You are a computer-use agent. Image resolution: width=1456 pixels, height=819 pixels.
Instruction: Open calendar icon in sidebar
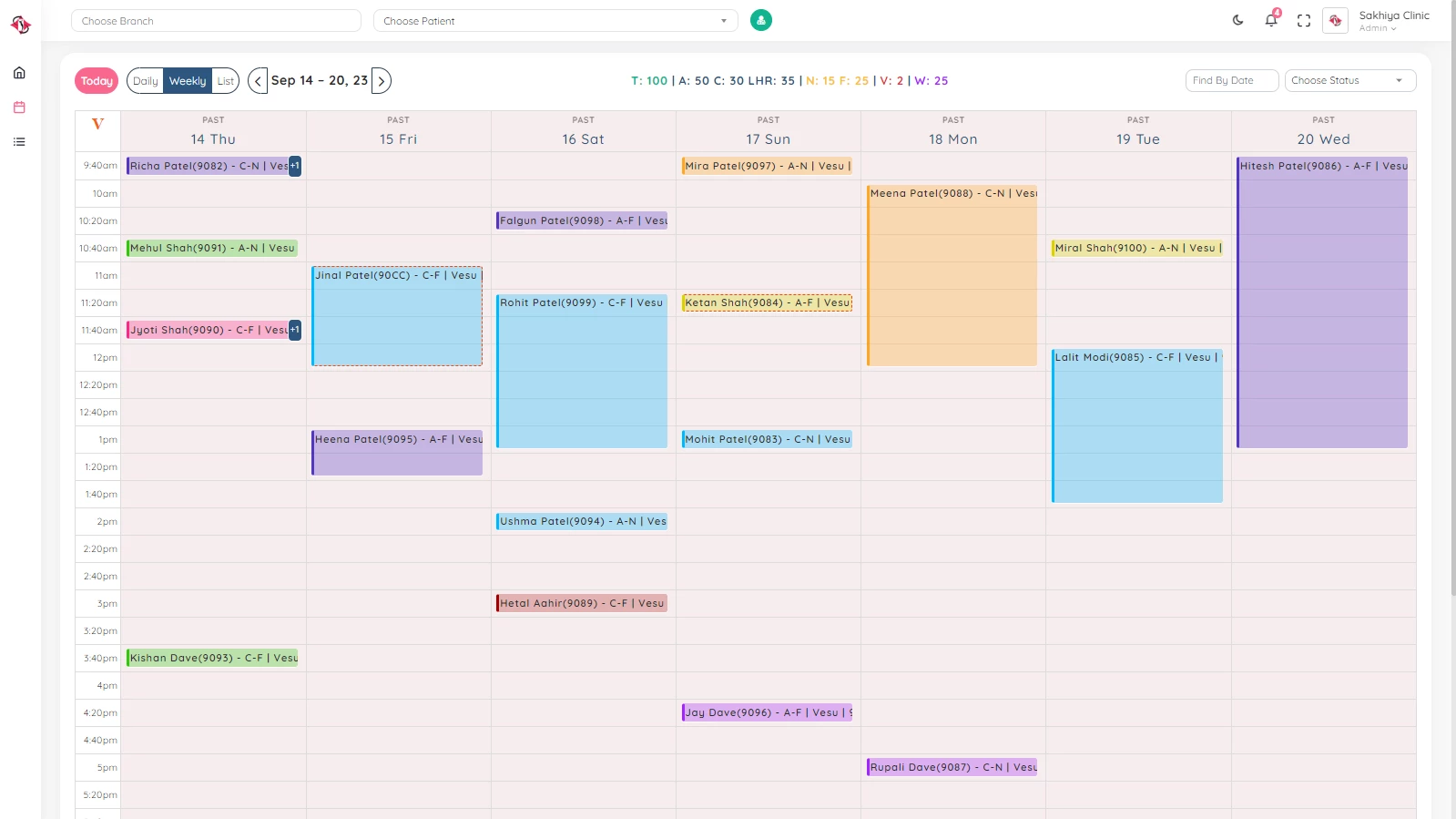(19, 107)
